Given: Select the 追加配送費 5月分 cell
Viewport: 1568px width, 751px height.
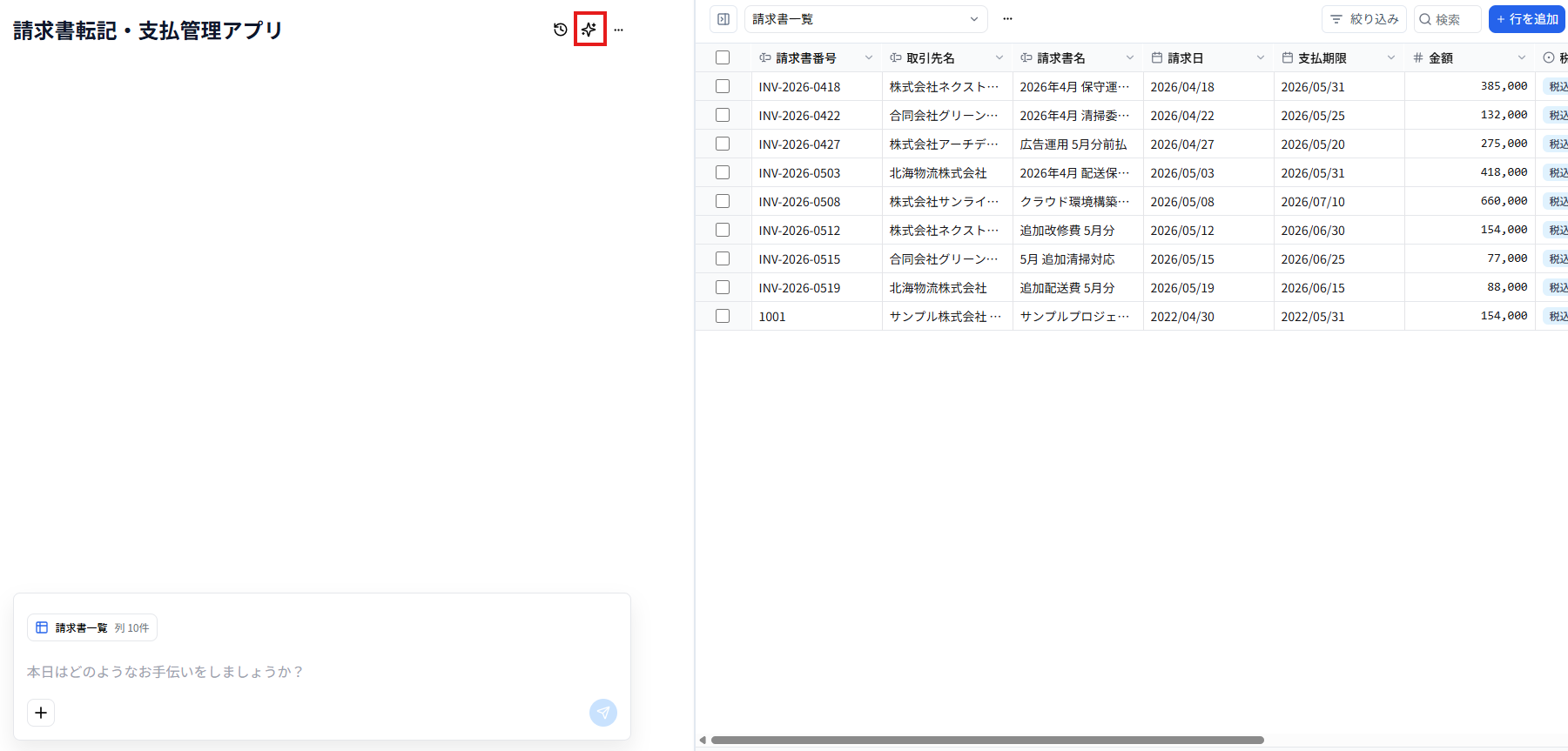Looking at the screenshot, I should 1078,288.
